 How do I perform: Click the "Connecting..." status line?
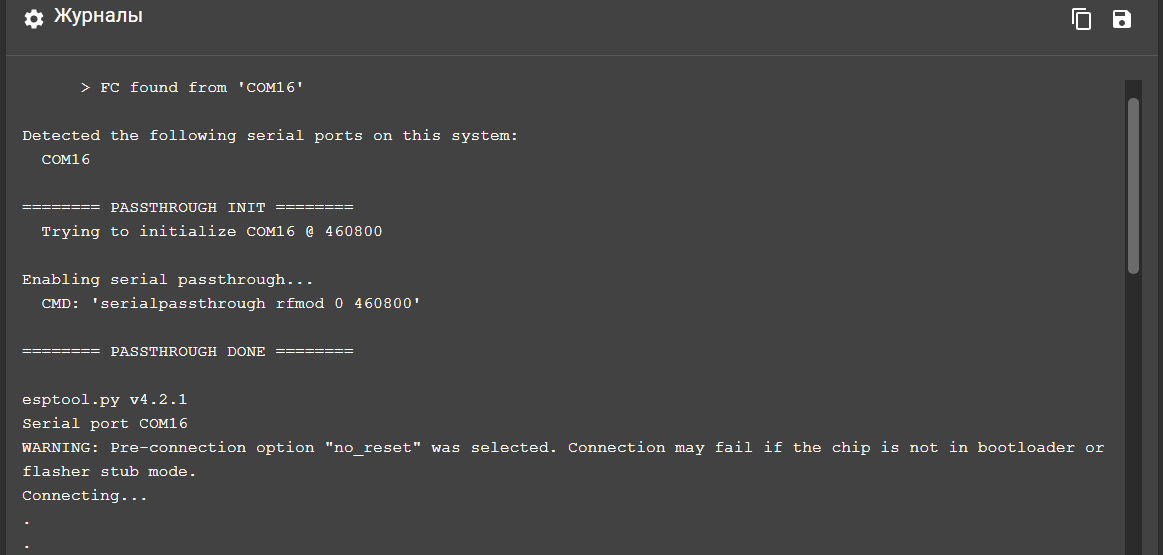(85, 496)
